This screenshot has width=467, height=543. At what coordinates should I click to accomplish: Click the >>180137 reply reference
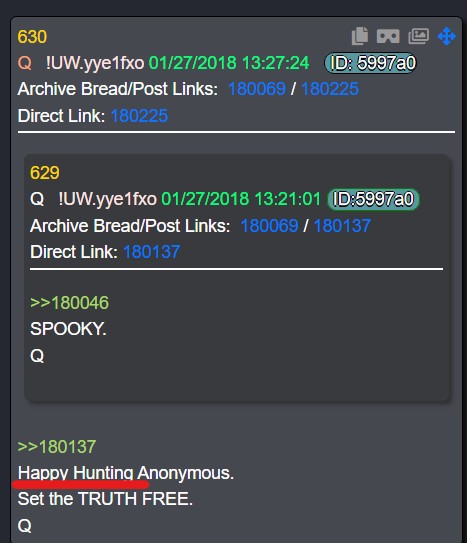point(57,447)
